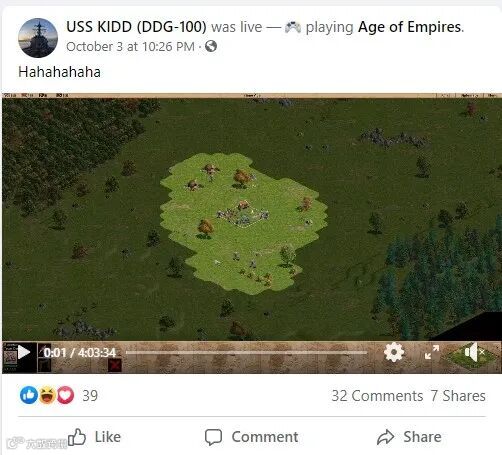Click the public globe privacy icon
Viewport: 502px width, 455px height.
coord(211,46)
